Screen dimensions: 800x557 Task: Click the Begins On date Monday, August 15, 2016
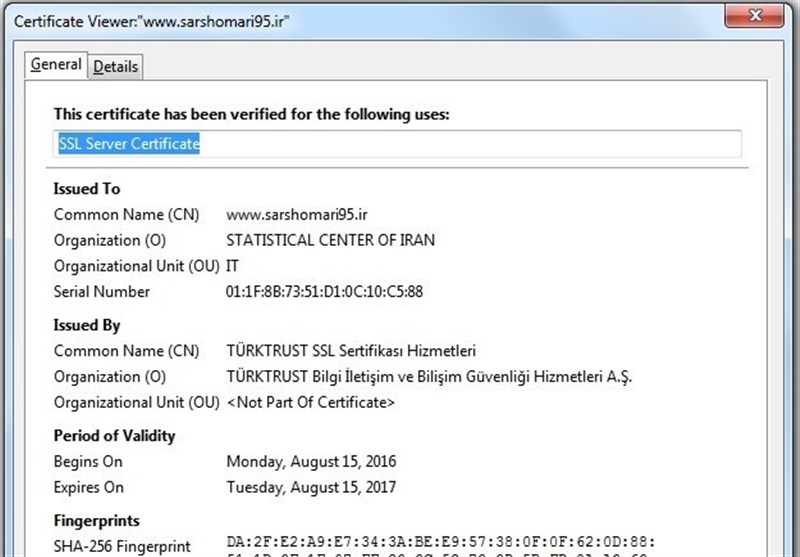(x=311, y=462)
